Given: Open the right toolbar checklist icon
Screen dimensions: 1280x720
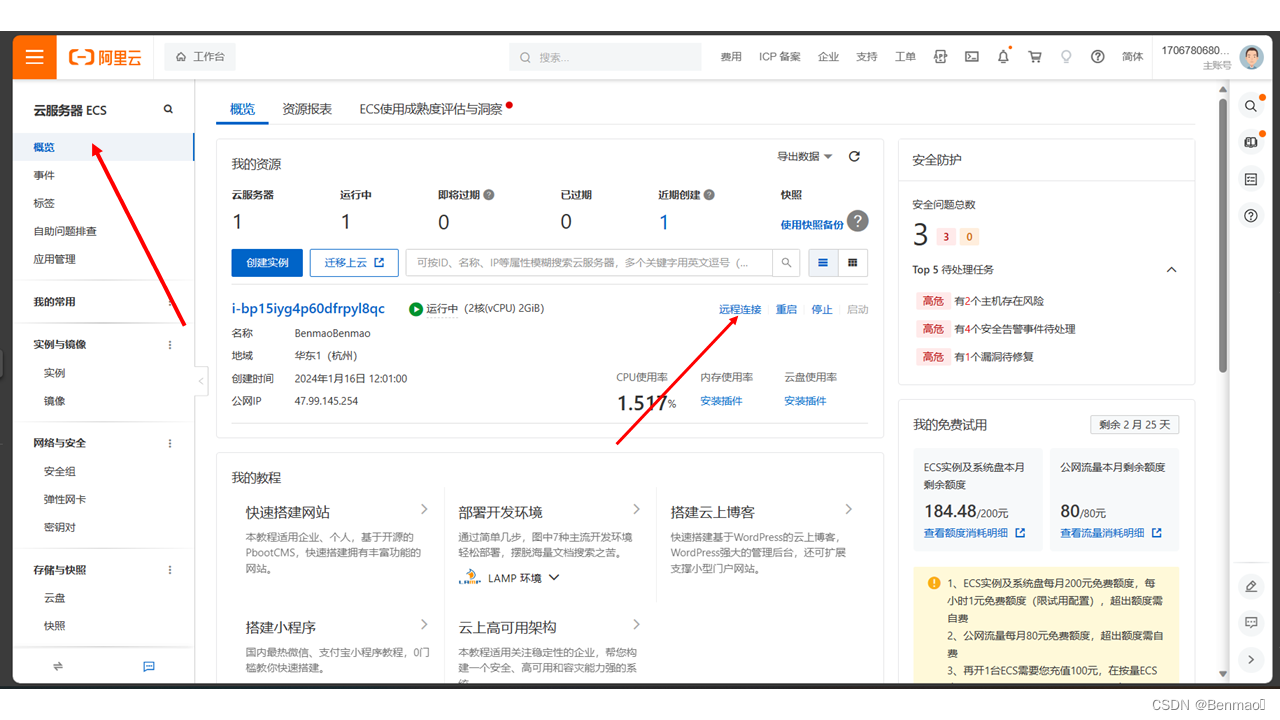Looking at the screenshot, I should click(x=1251, y=179).
